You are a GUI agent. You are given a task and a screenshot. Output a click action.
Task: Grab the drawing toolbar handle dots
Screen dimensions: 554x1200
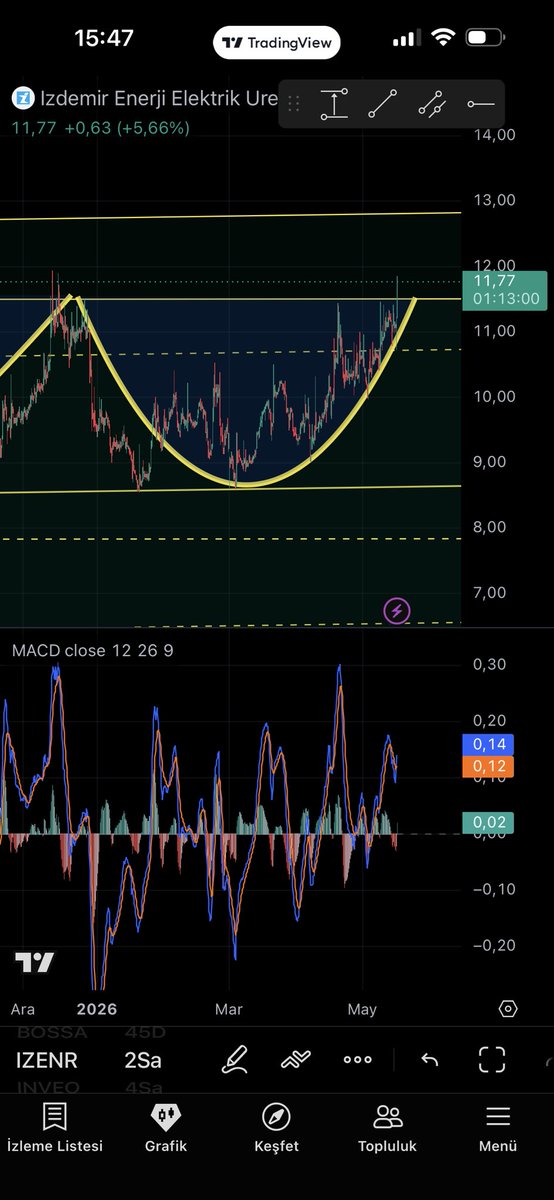click(294, 104)
